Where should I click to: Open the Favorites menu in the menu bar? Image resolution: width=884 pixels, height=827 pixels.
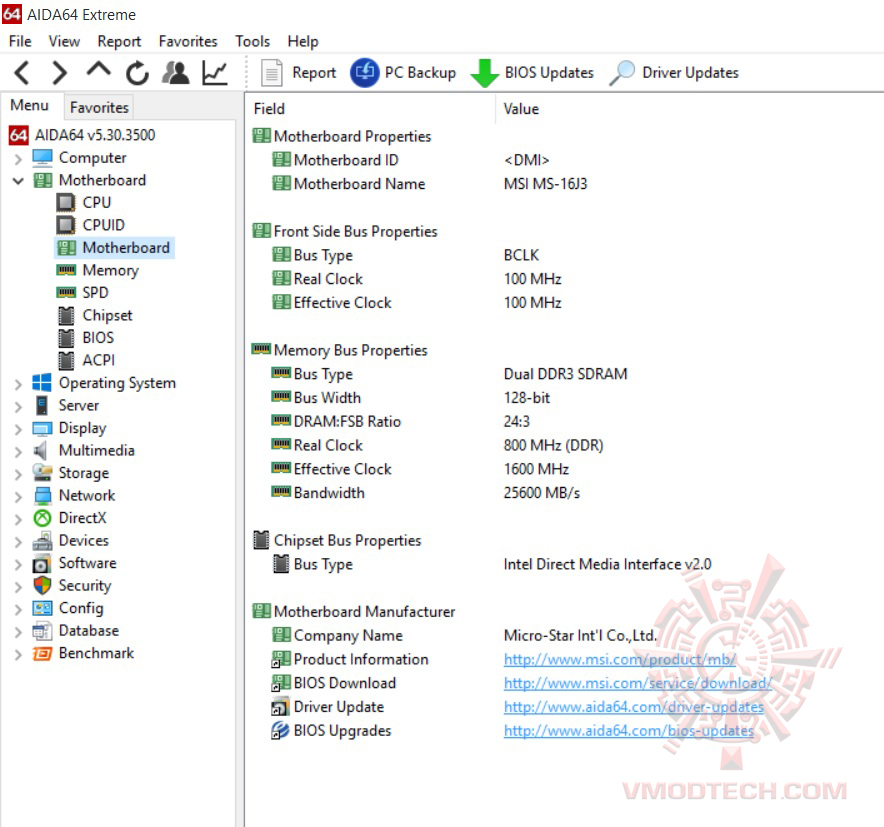pos(188,41)
